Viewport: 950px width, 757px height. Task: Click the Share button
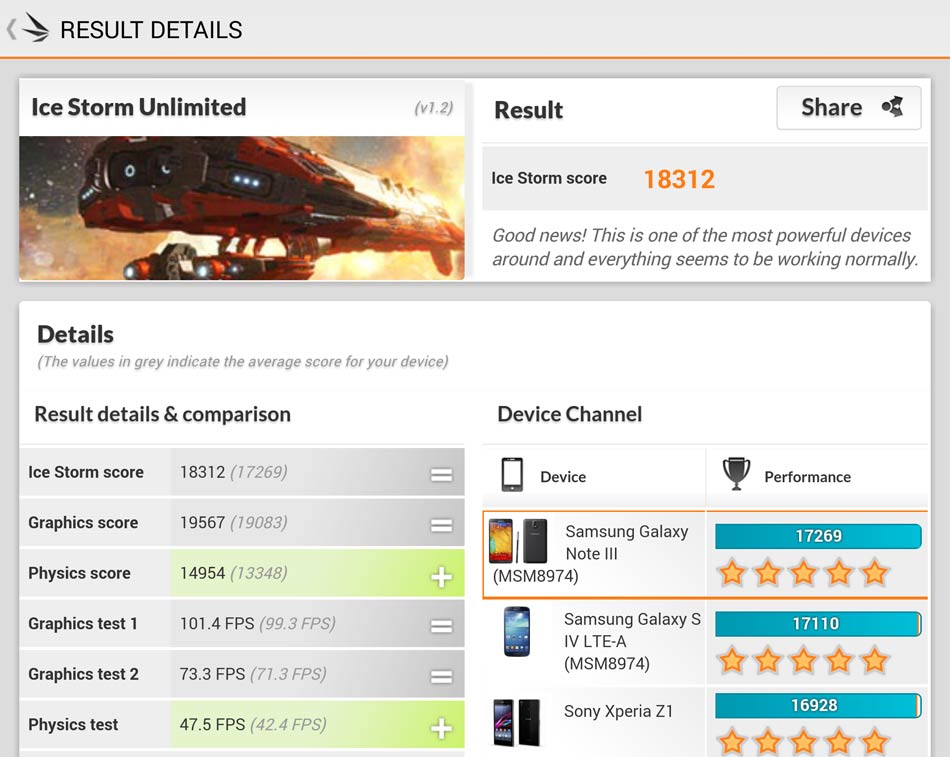(x=849, y=108)
